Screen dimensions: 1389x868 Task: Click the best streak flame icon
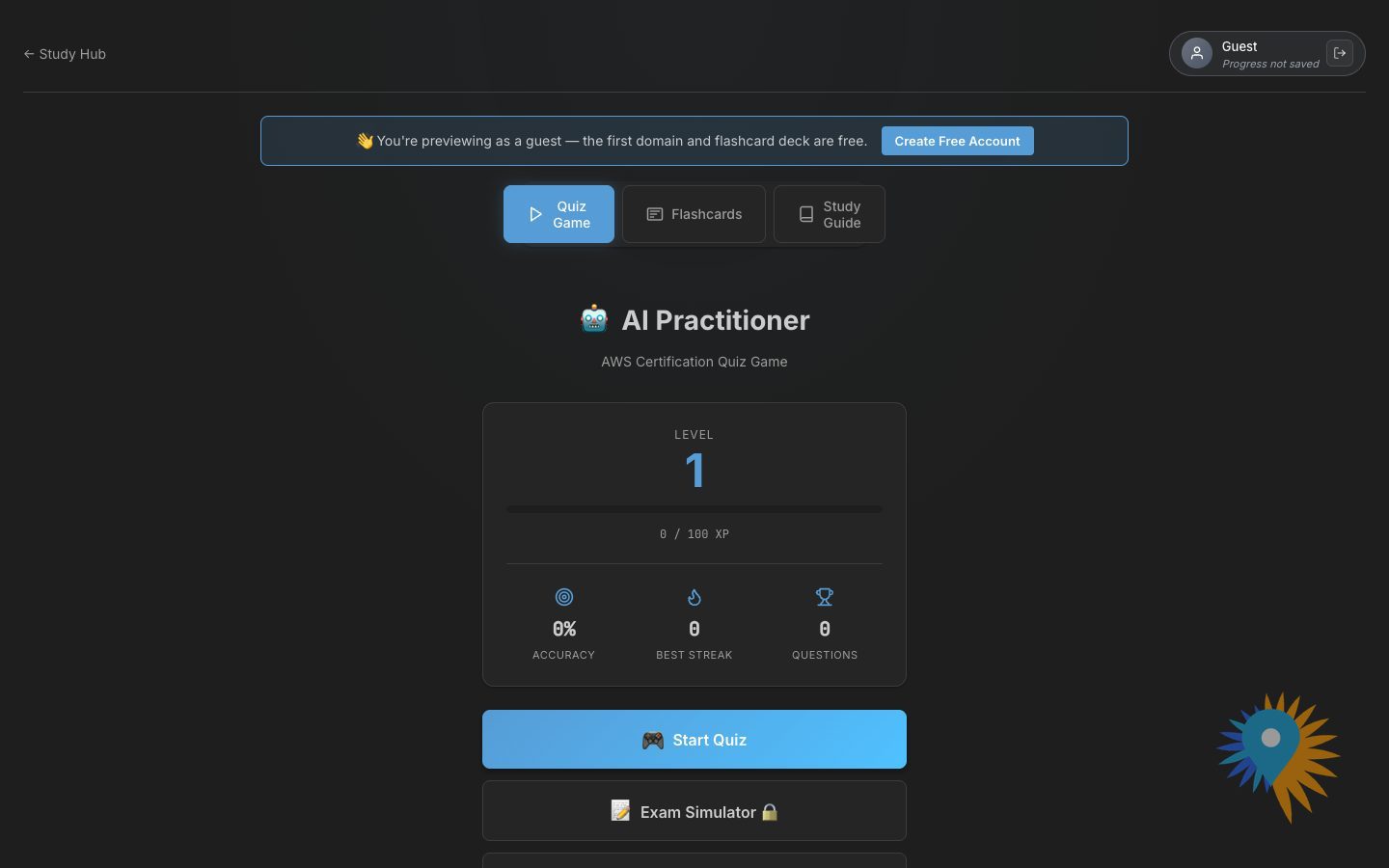point(694,597)
